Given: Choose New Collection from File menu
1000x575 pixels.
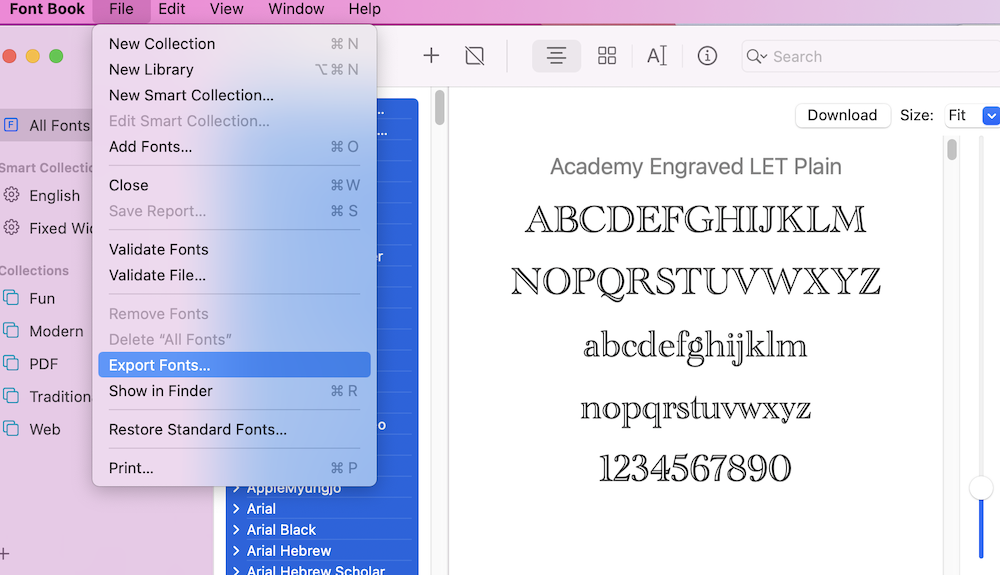Looking at the screenshot, I should point(234,44).
